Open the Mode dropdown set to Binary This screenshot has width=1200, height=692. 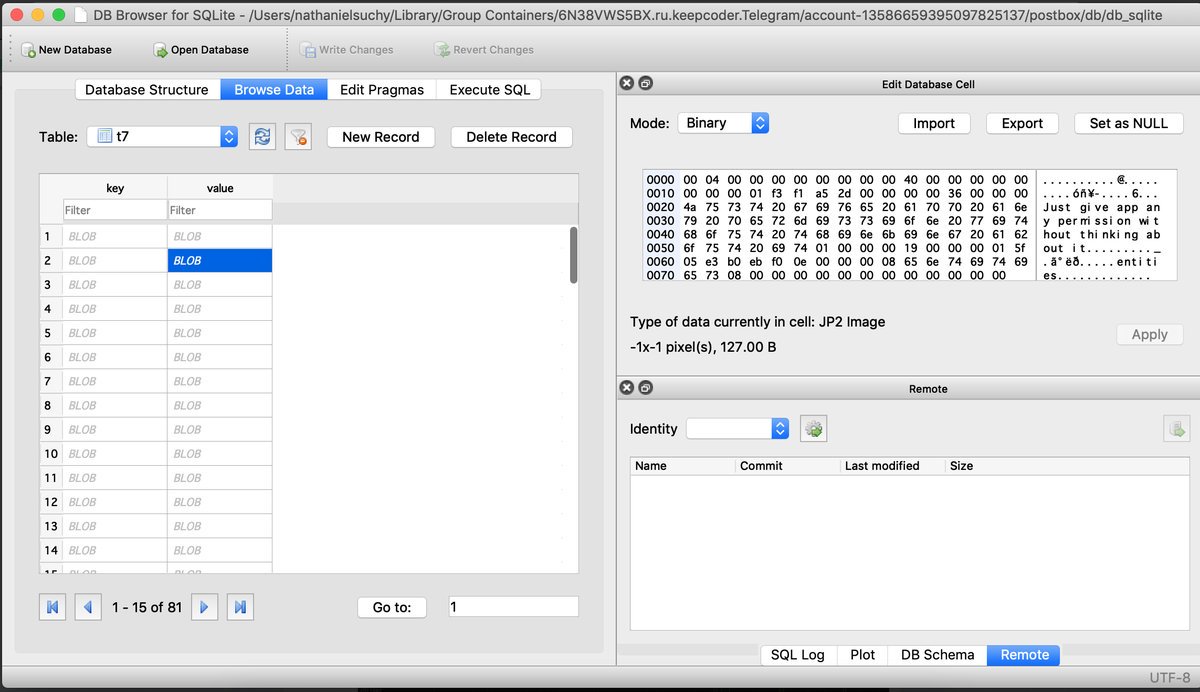(x=723, y=123)
